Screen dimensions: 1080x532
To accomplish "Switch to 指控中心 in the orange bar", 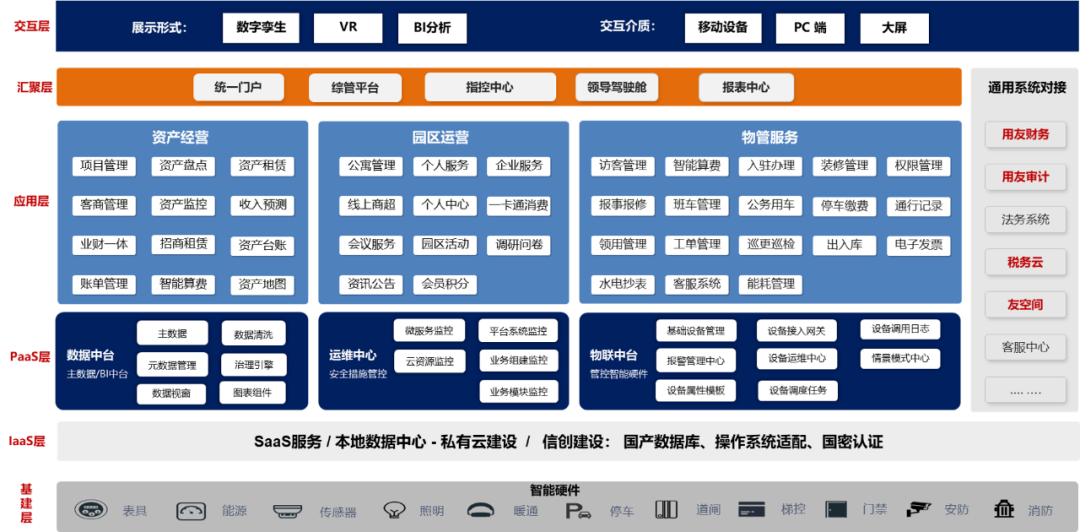I will [x=489, y=88].
